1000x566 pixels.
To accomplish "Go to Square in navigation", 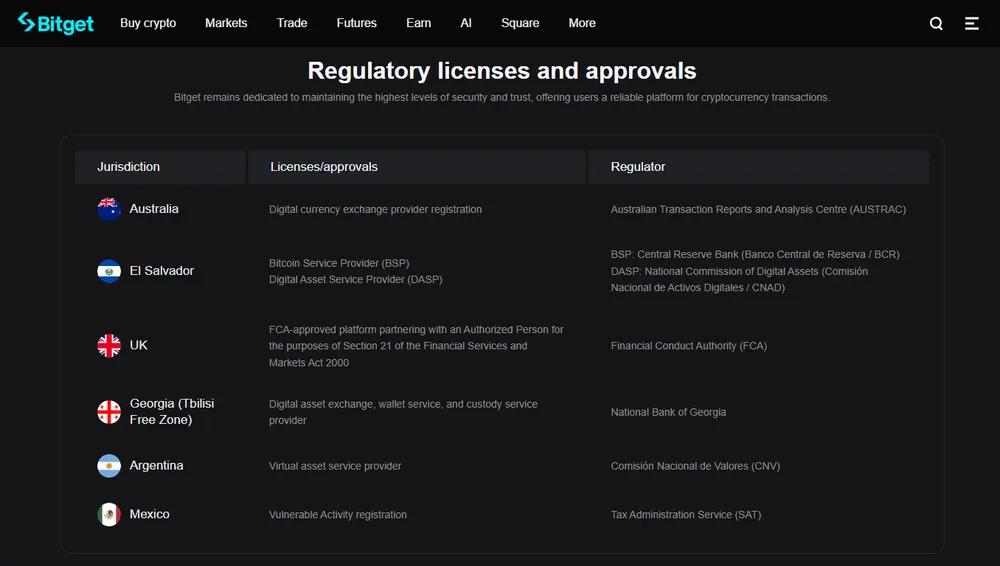I will coord(520,23).
